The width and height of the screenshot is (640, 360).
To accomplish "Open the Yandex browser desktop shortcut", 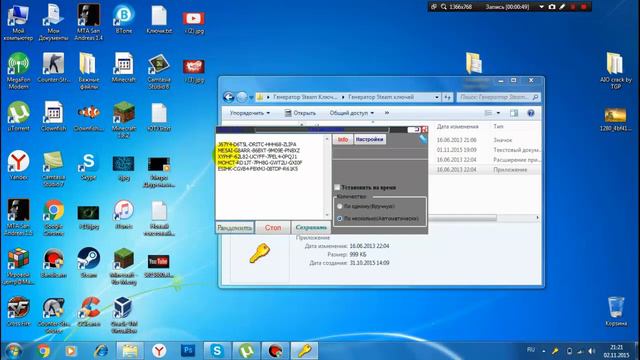I will click(18, 165).
